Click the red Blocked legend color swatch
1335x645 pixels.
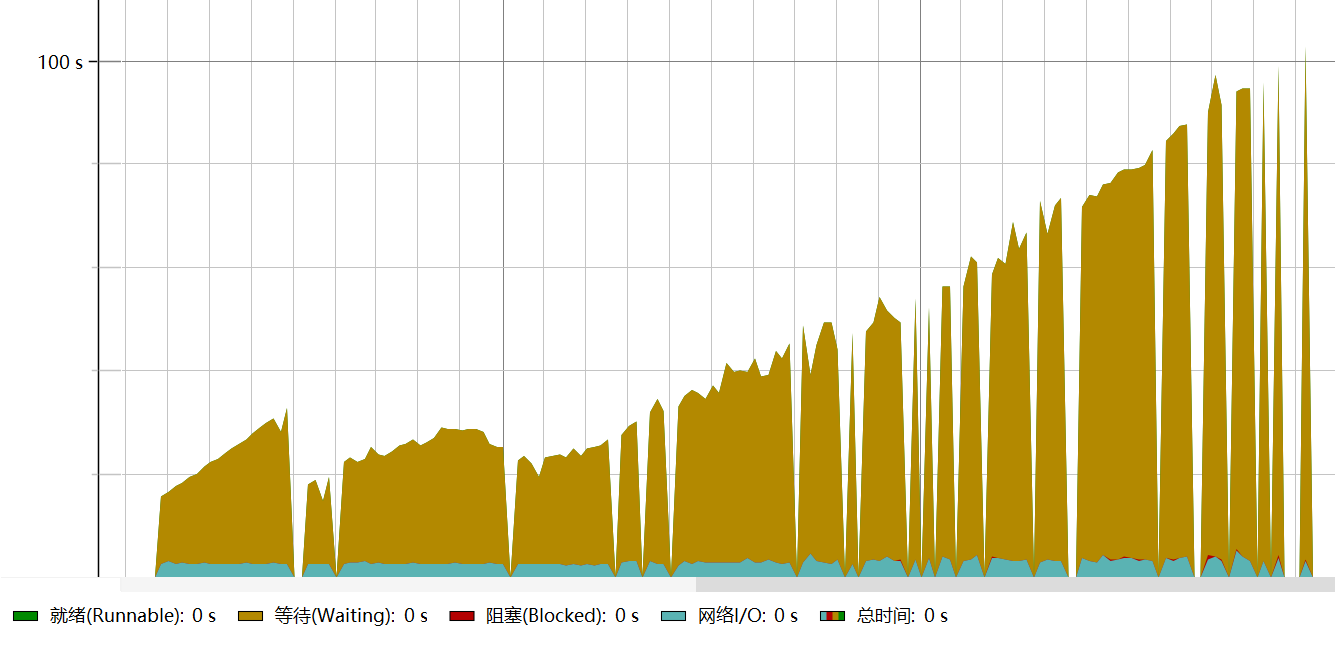[461, 616]
